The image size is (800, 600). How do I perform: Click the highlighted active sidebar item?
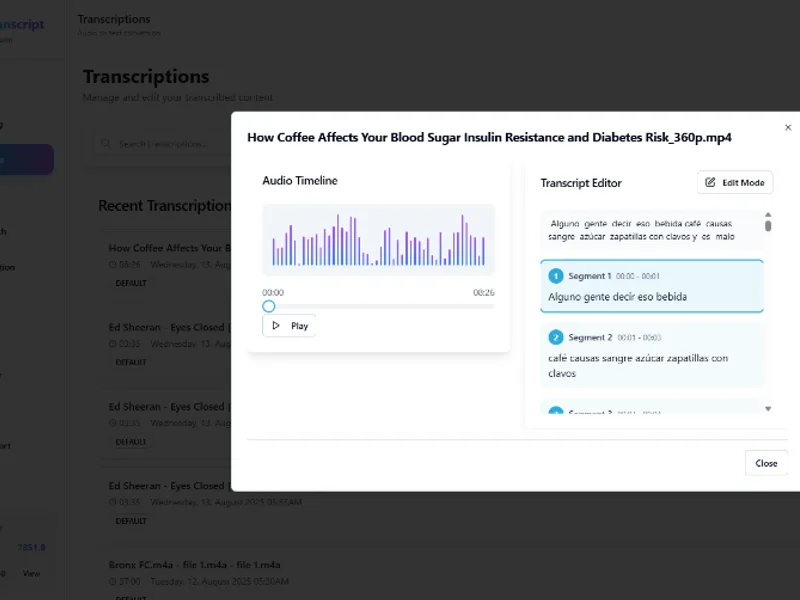pyautogui.click(x=27, y=160)
